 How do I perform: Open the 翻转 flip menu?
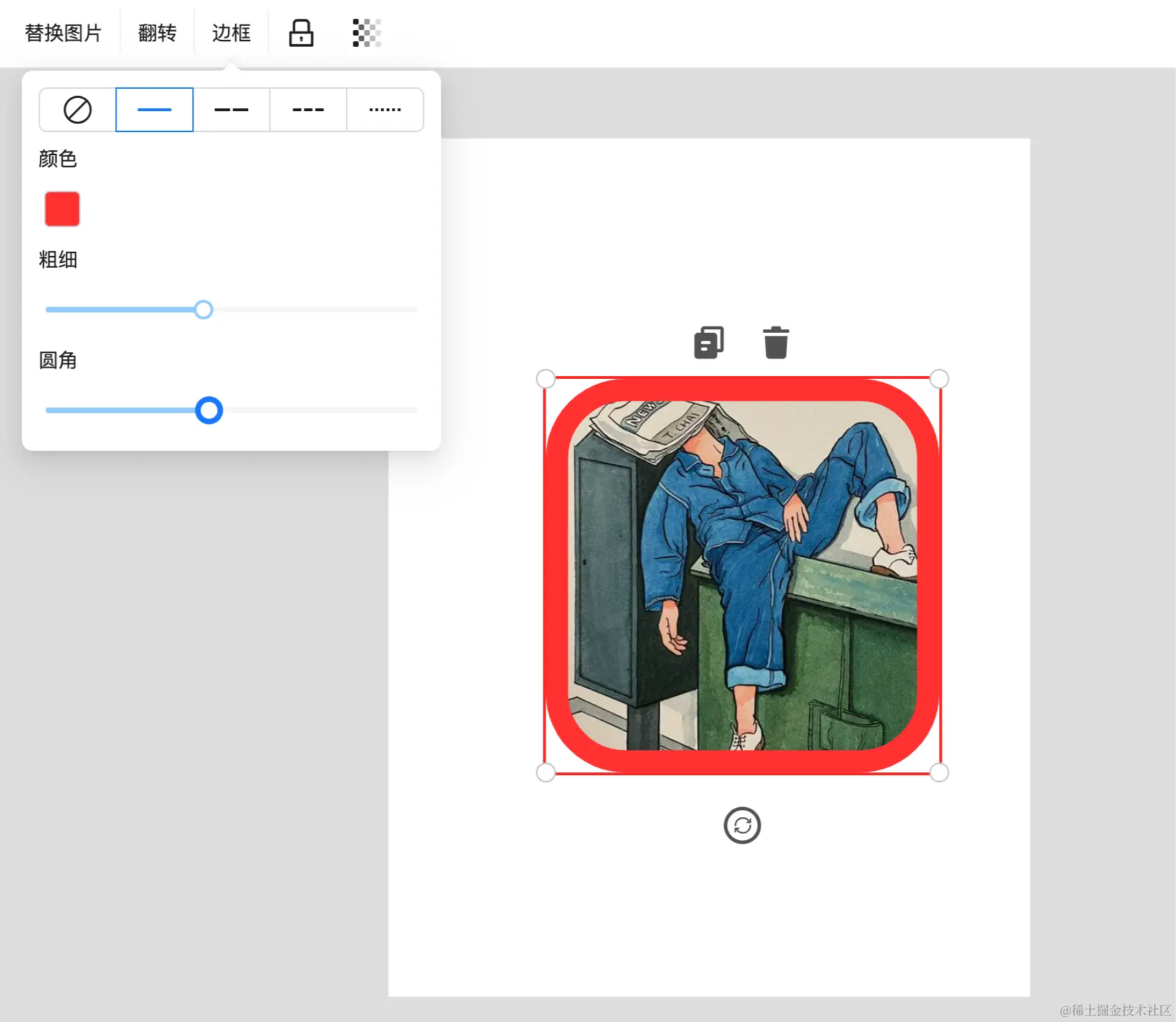click(x=157, y=33)
